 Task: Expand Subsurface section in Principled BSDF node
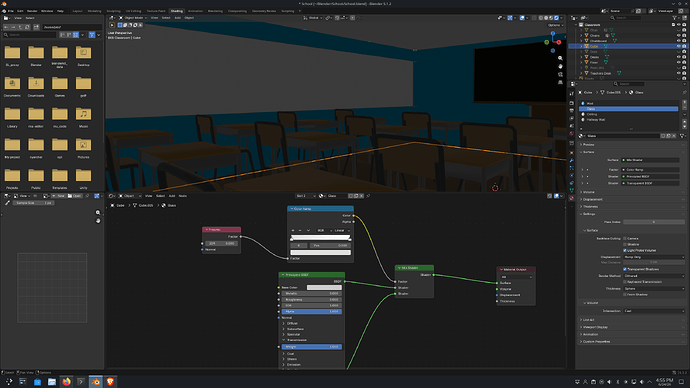coord(295,329)
